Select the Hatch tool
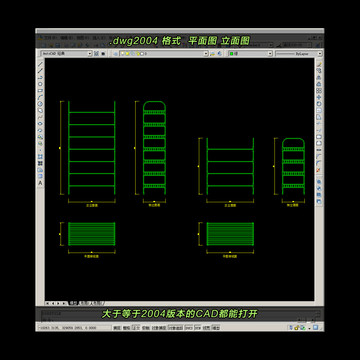The image size is (360, 360). click(x=41, y=157)
